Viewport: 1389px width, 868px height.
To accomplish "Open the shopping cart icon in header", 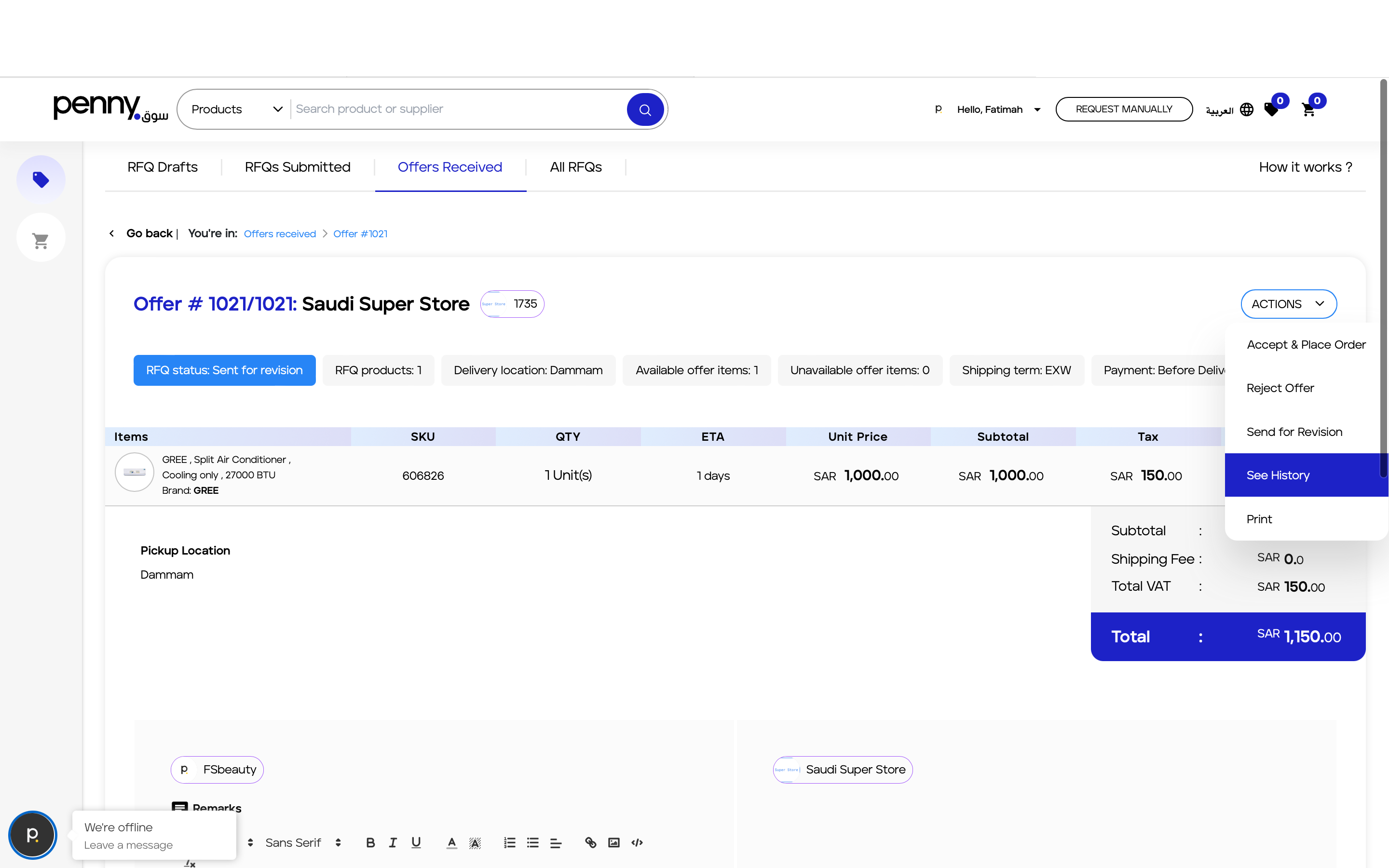I will pyautogui.click(x=1308, y=109).
